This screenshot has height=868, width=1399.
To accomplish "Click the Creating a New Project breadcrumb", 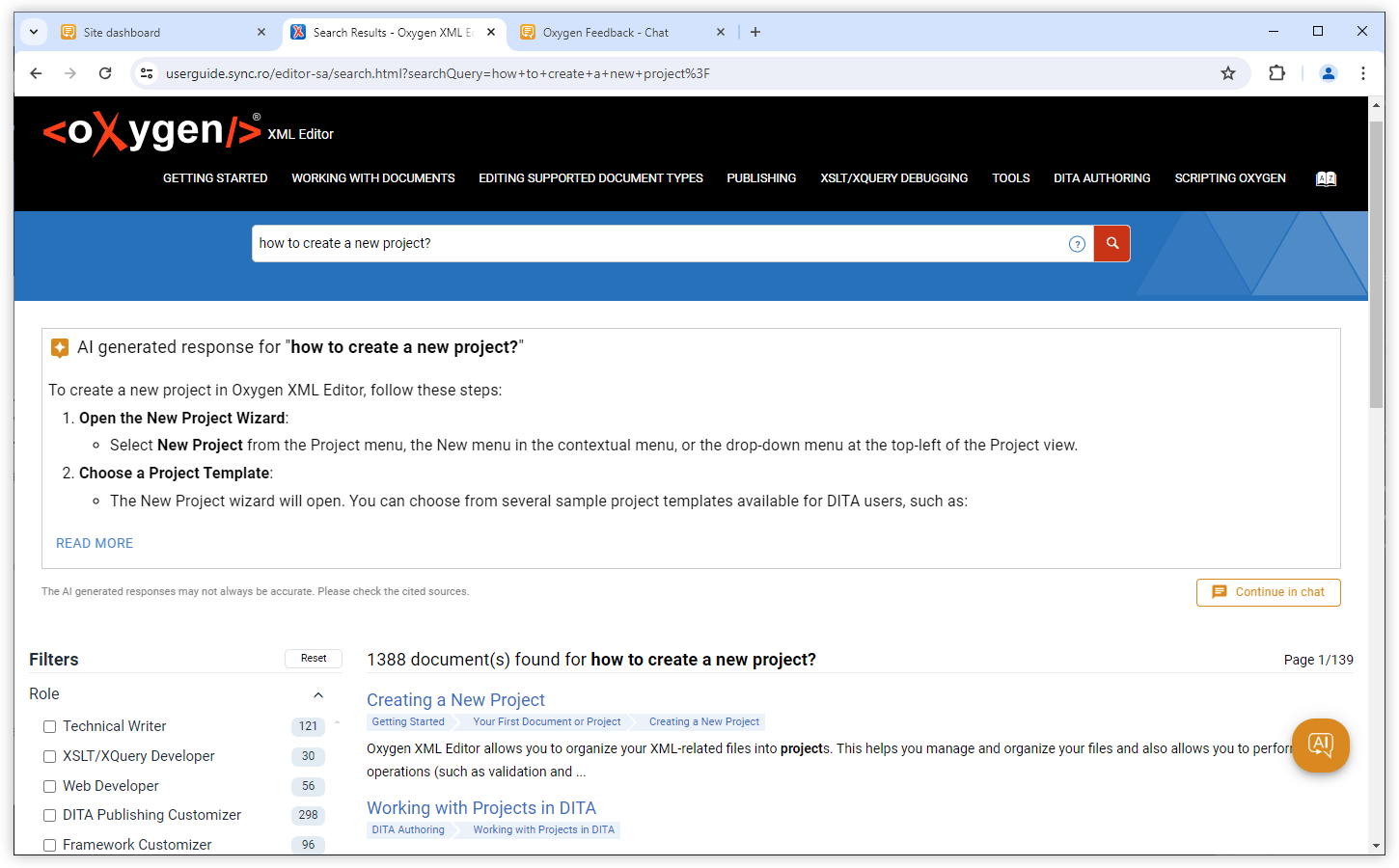I will [704, 721].
